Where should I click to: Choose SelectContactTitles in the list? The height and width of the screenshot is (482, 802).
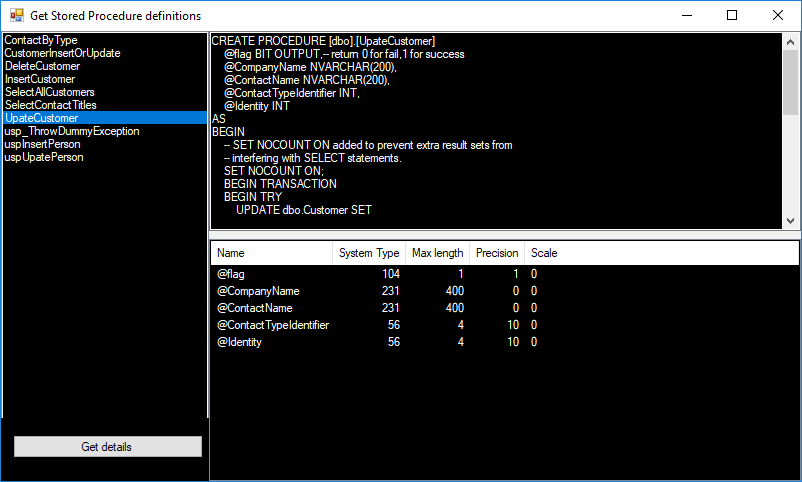[105, 105]
